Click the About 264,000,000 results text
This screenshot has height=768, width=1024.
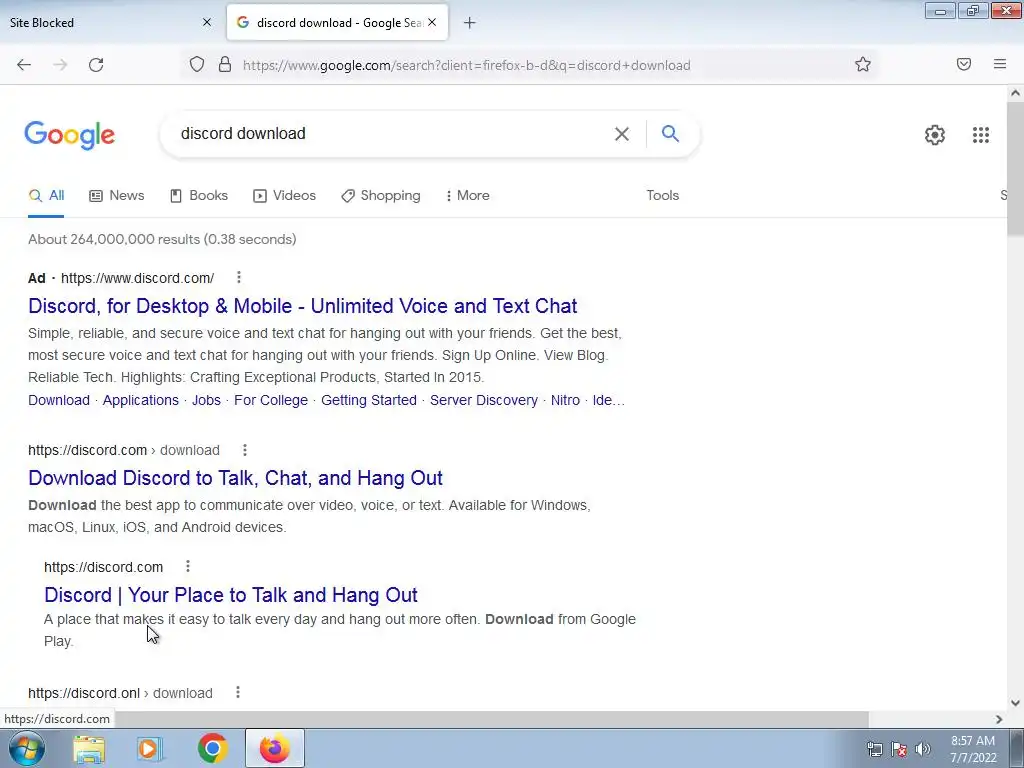click(x=162, y=239)
